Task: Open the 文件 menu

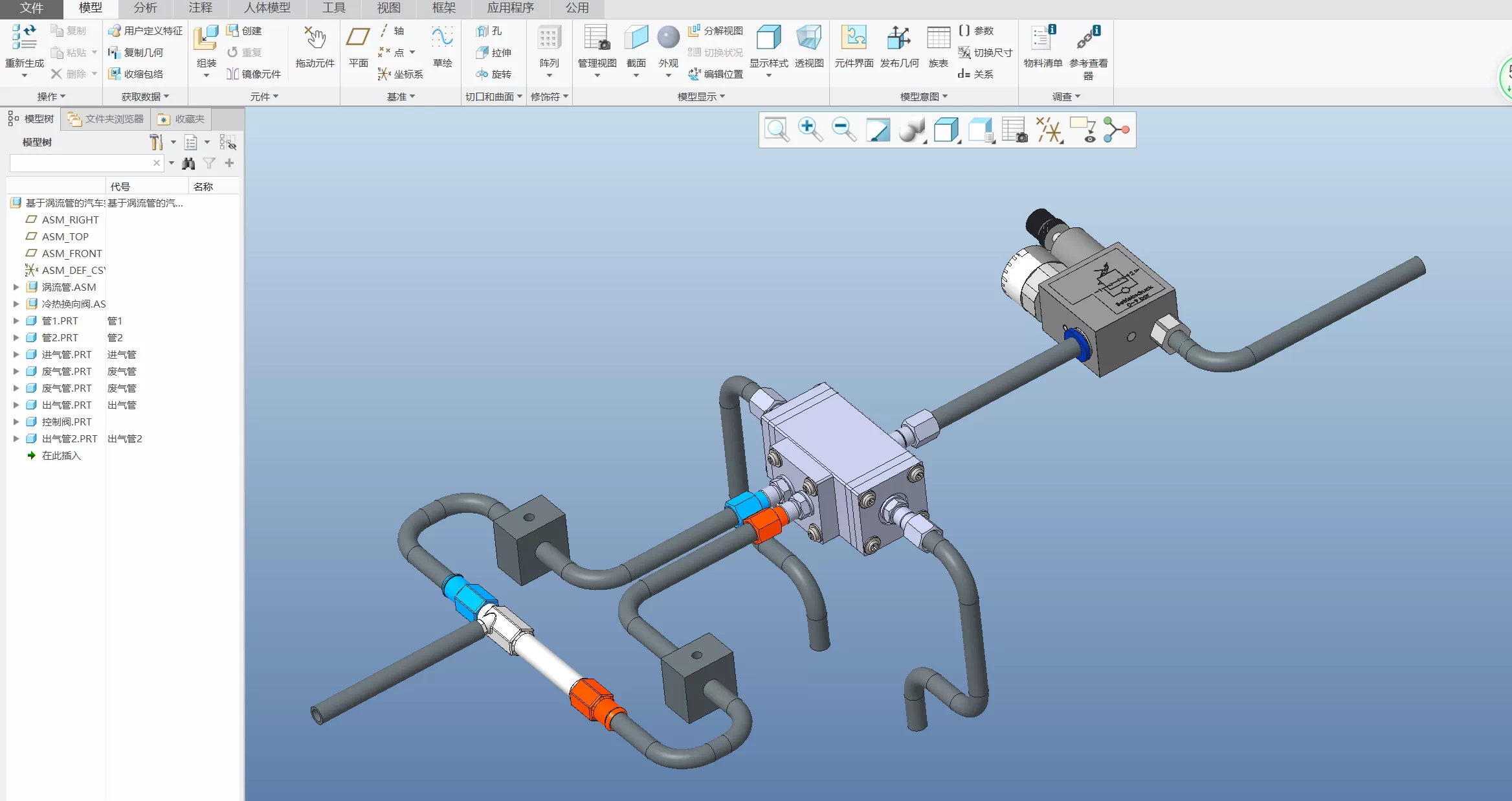Action: coord(31,8)
